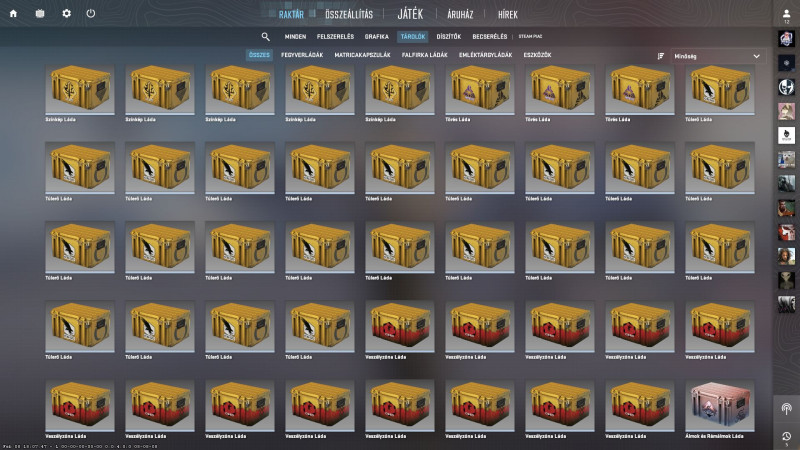Click the alien face friend avatar
This screenshot has height=450, width=800.
click(x=786, y=280)
